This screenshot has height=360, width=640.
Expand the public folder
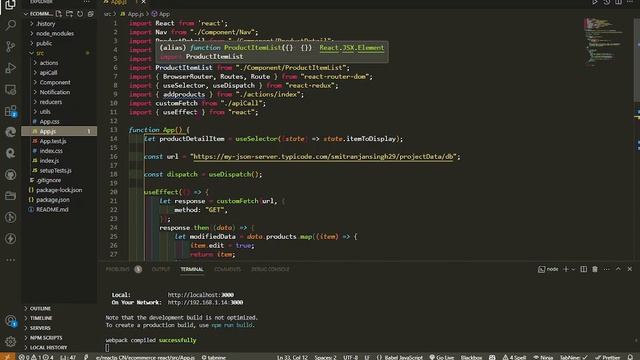coord(44,43)
